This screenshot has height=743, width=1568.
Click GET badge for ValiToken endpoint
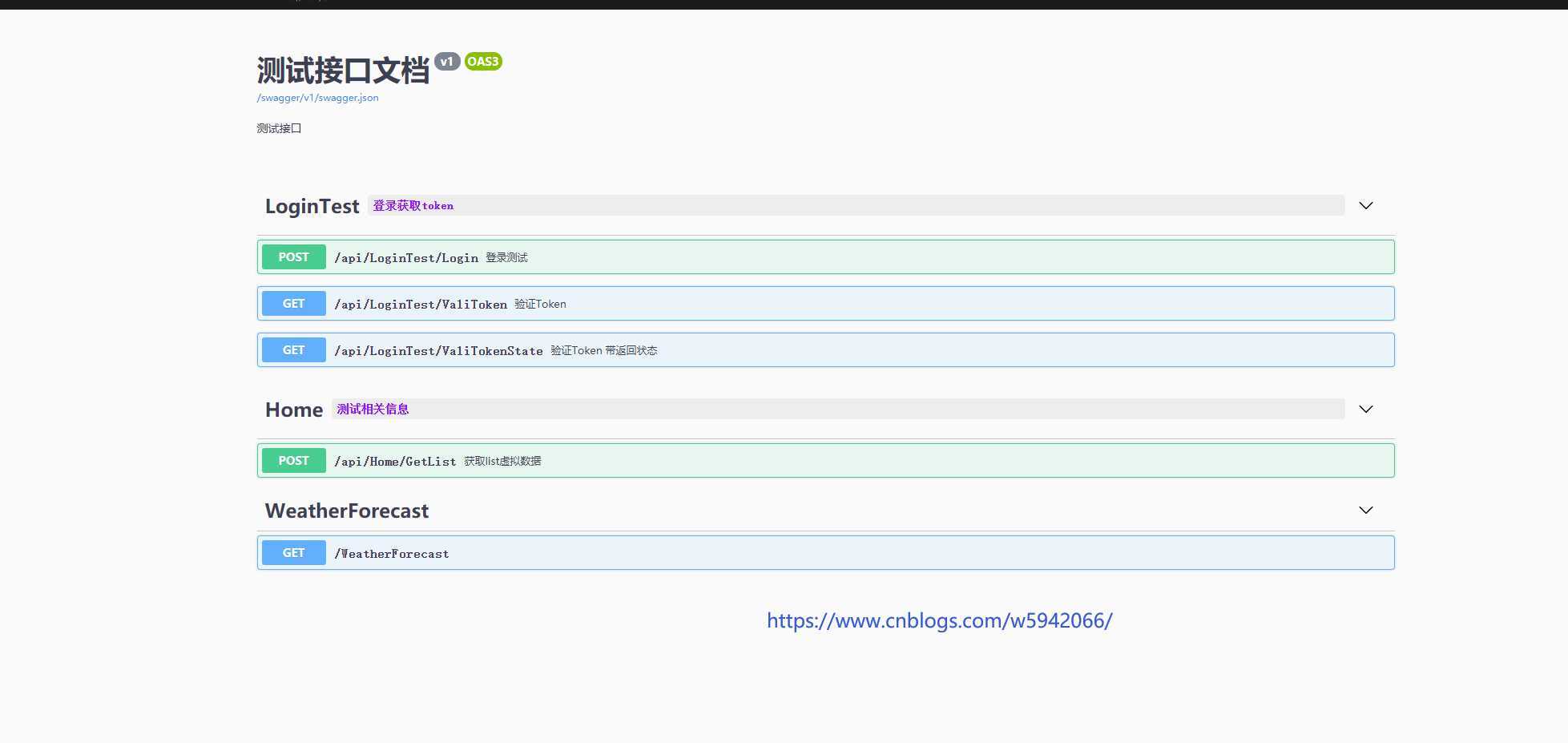(293, 304)
